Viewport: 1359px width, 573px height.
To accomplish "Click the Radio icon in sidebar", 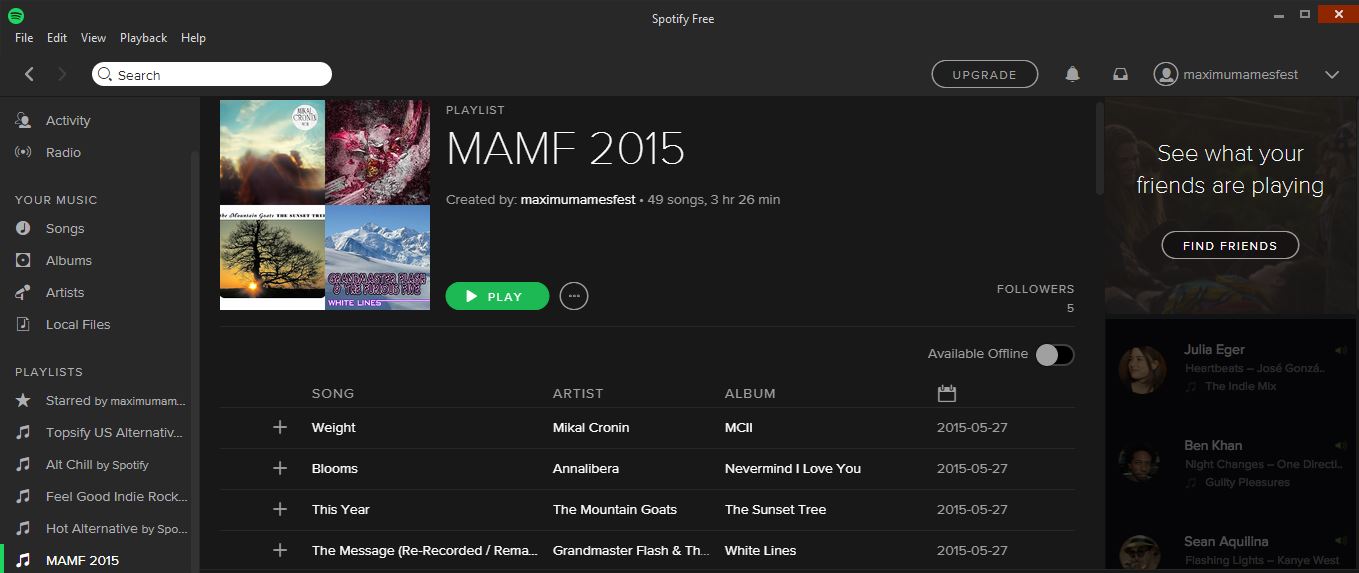I will coord(23,153).
